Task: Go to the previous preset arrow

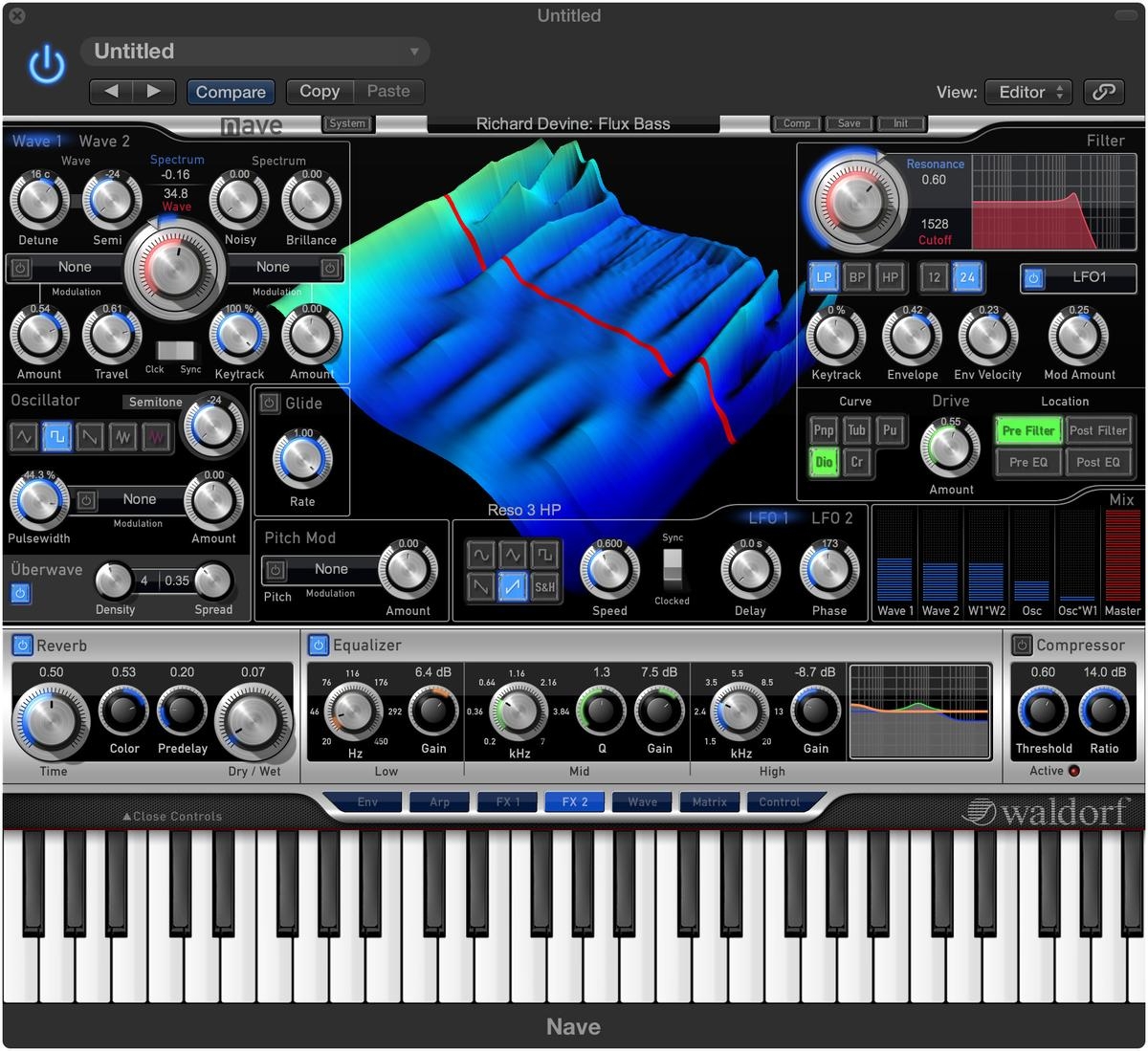Action: [112, 92]
